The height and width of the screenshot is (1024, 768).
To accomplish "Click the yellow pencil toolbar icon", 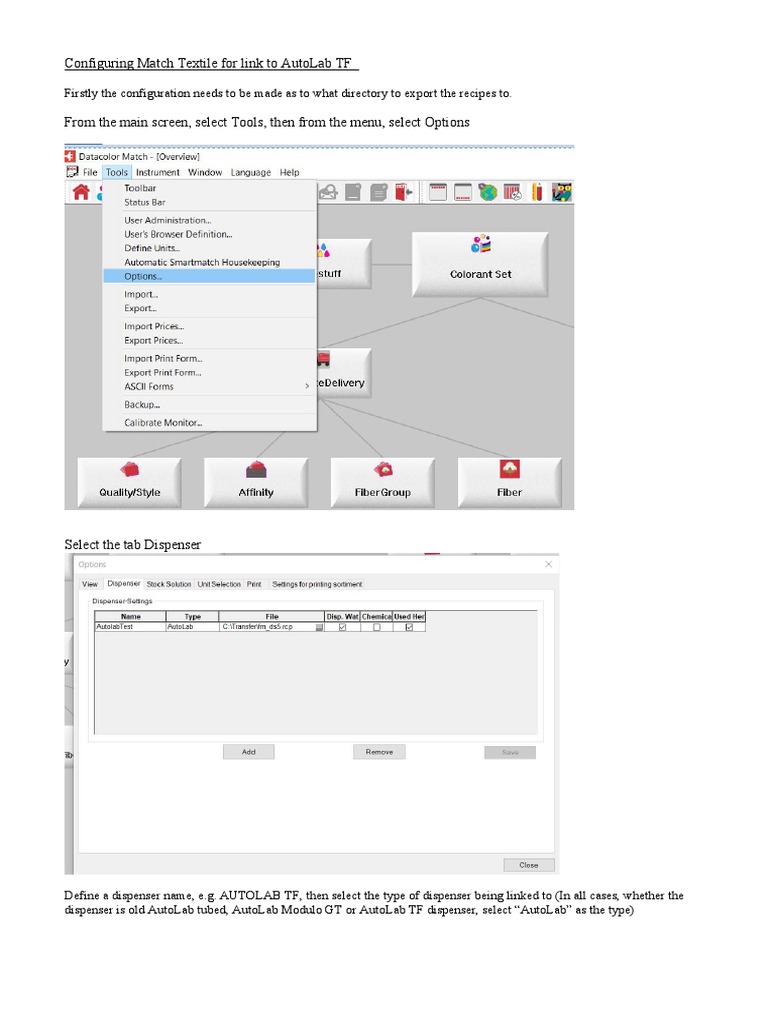I will 537,192.
